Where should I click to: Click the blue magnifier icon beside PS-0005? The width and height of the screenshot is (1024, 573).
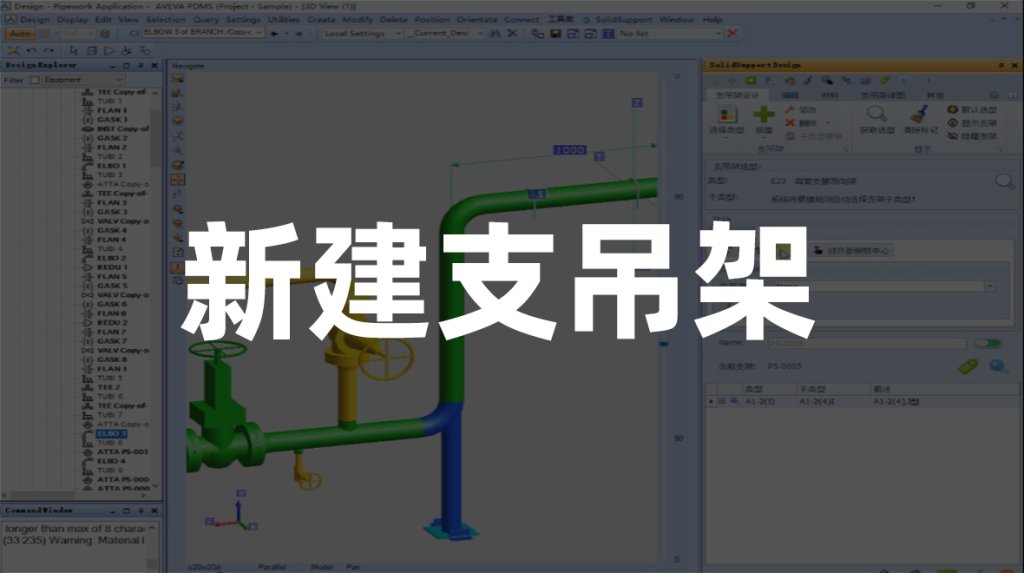999,367
